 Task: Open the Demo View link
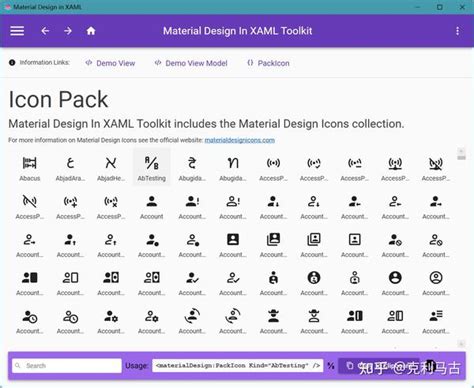point(110,63)
